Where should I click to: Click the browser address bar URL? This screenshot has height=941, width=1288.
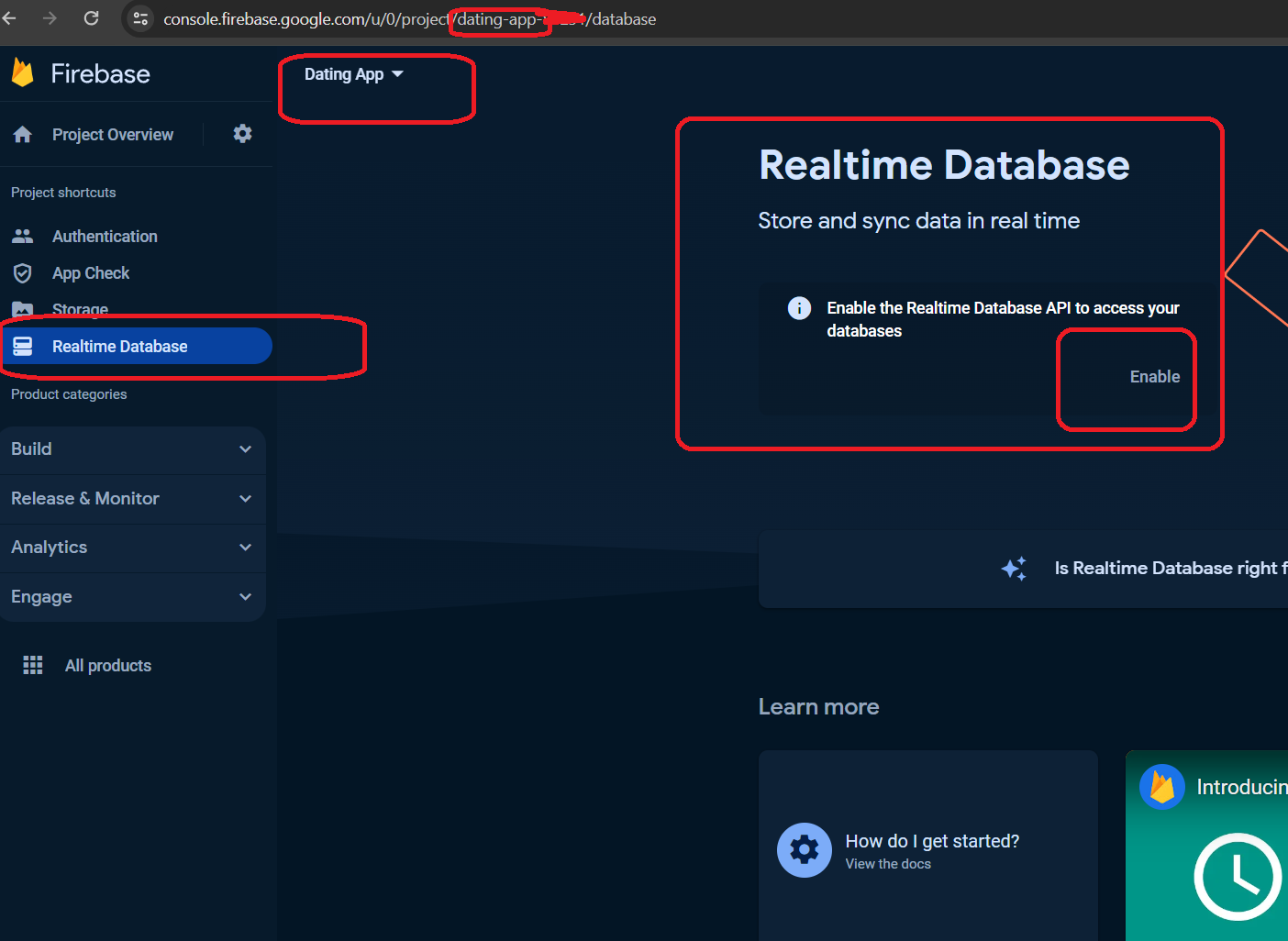tap(409, 19)
